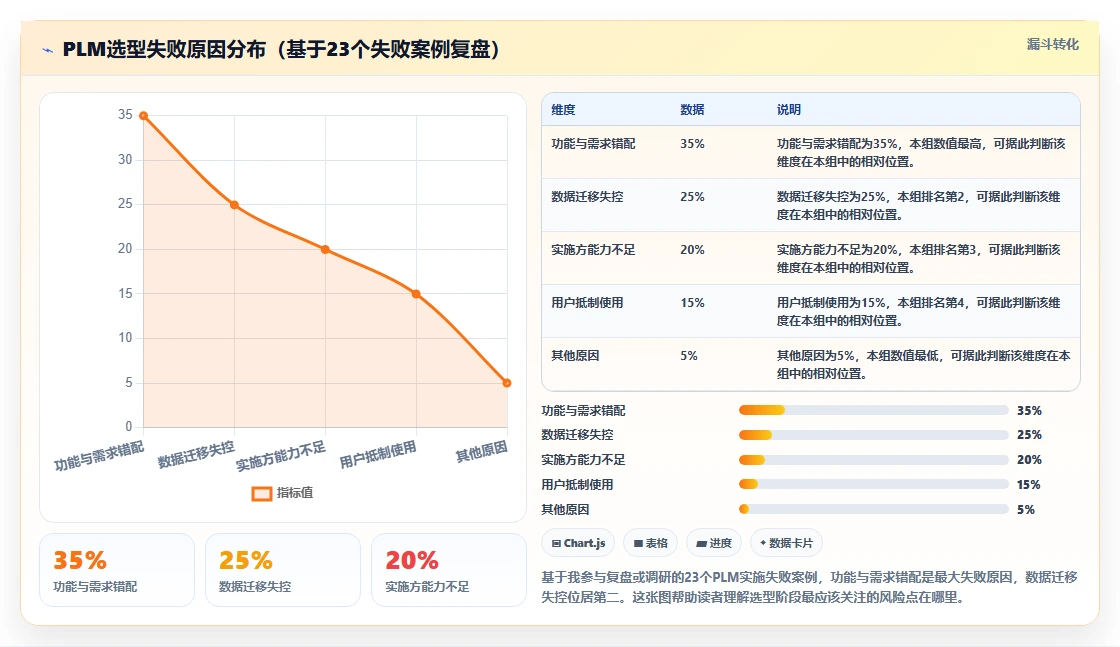Click the description starting 功能与需求错配为35%
The image size is (1120, 647).
(x=921, y=152)
